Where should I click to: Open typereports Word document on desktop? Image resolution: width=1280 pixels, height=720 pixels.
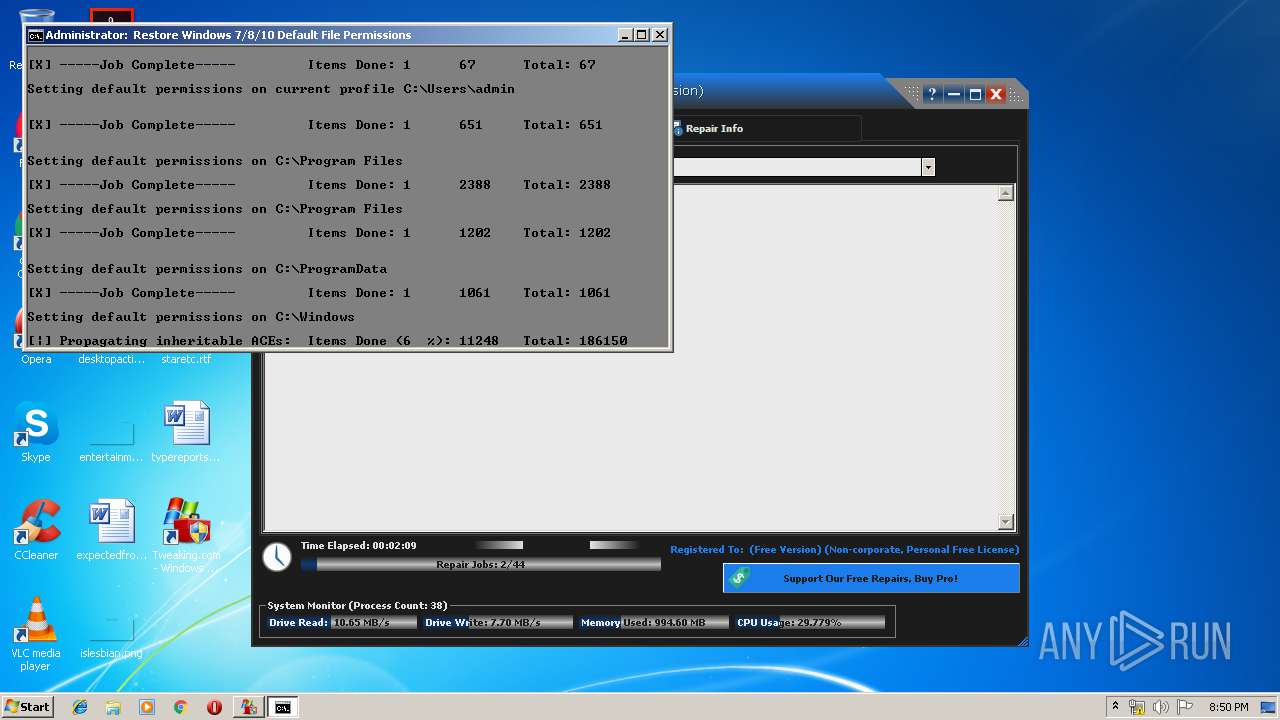click(x=186, y=433)
